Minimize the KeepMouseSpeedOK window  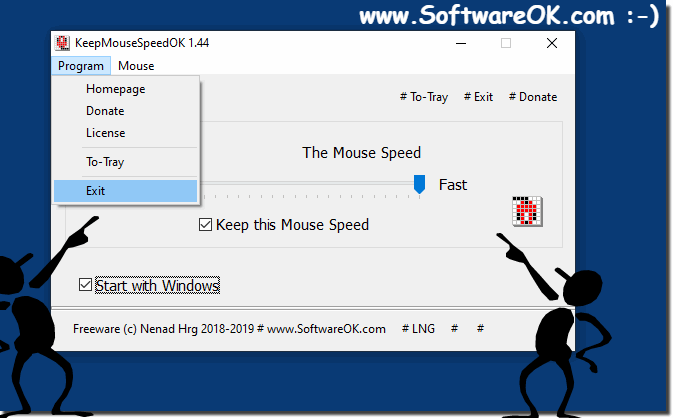461,43
